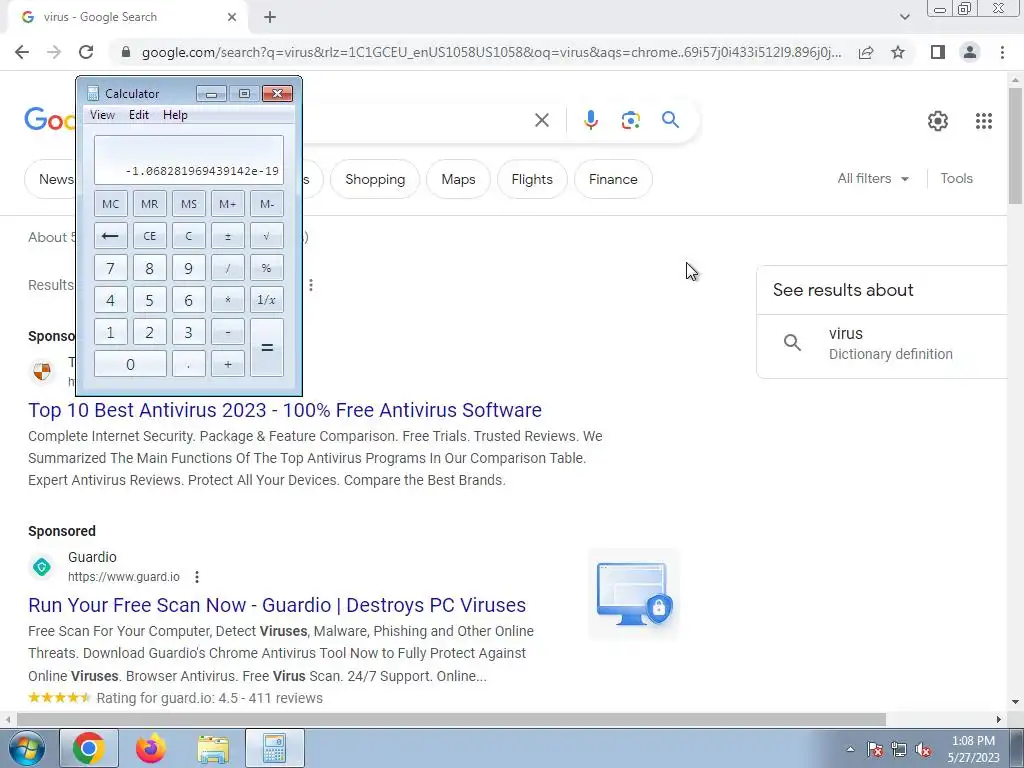Click the MC memory clear key

110,204
